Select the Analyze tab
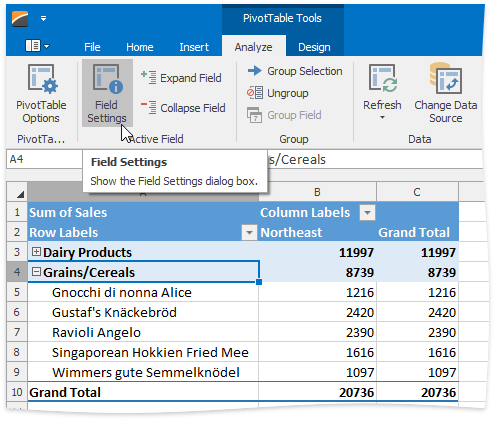 253,47
